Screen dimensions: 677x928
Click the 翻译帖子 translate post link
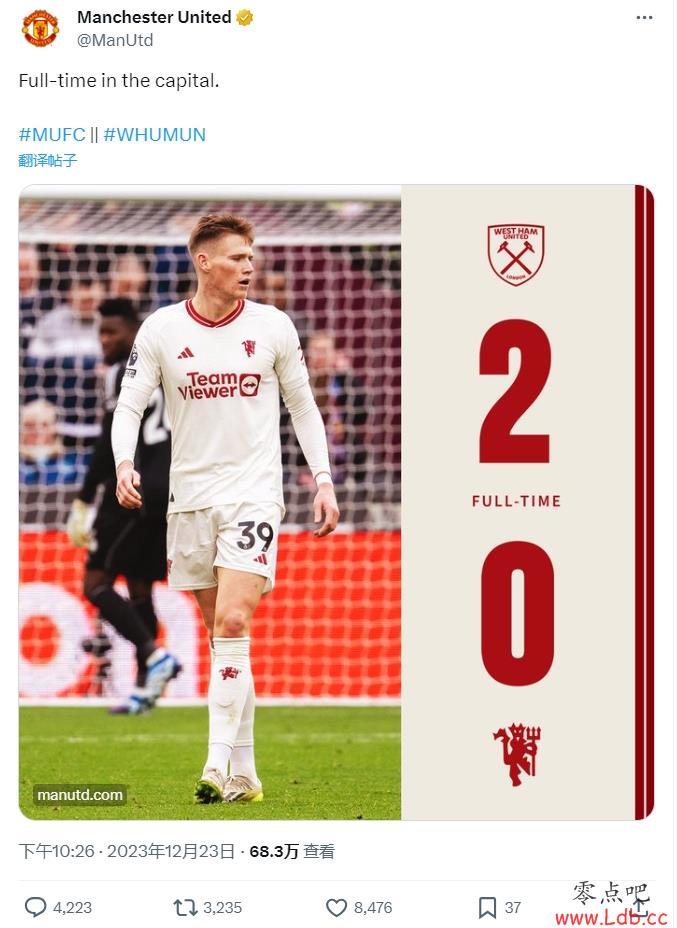click(x=47, y=160)
